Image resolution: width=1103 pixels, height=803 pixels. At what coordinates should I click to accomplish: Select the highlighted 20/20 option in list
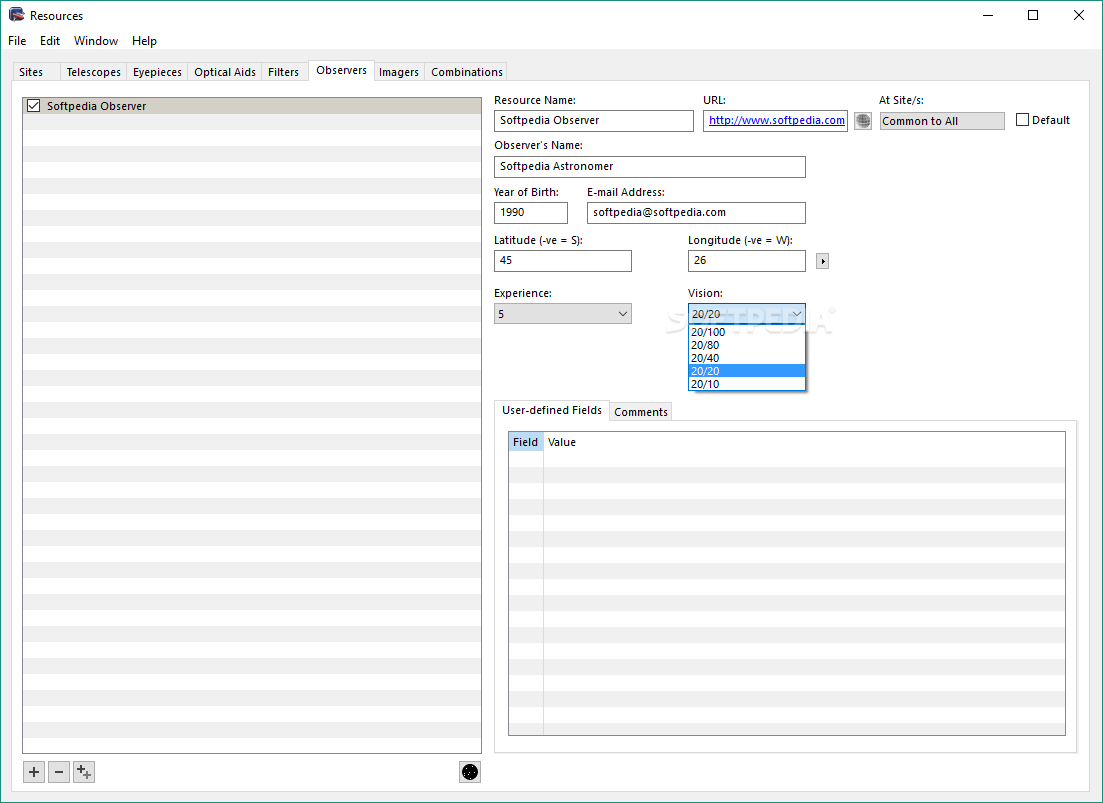coord(746,371)
